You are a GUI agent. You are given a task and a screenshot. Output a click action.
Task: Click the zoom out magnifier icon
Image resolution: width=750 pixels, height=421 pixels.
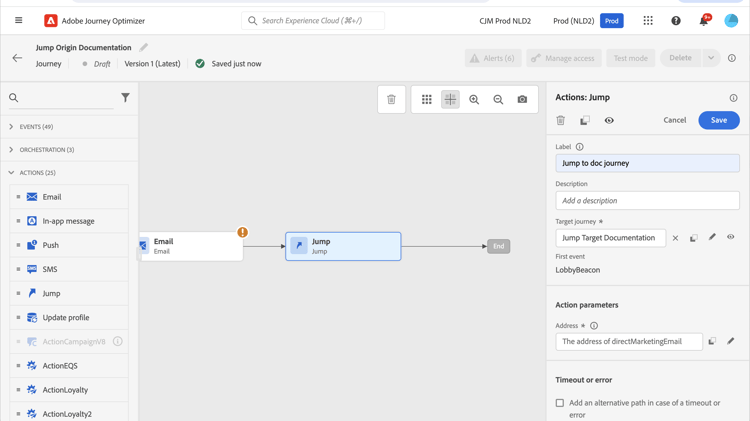coord(498,100)
